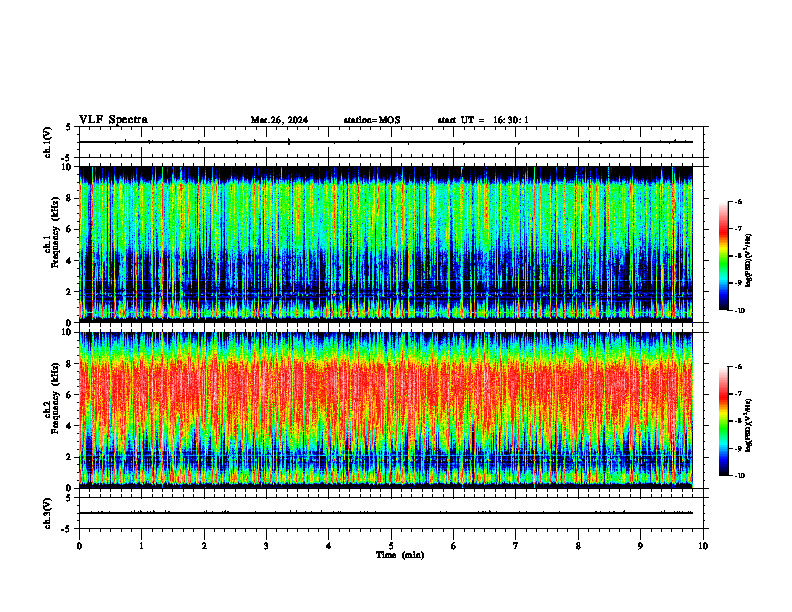Click inside the ch.1 spectrogram panel
The image size is (792, 612).
pos(386,244)
